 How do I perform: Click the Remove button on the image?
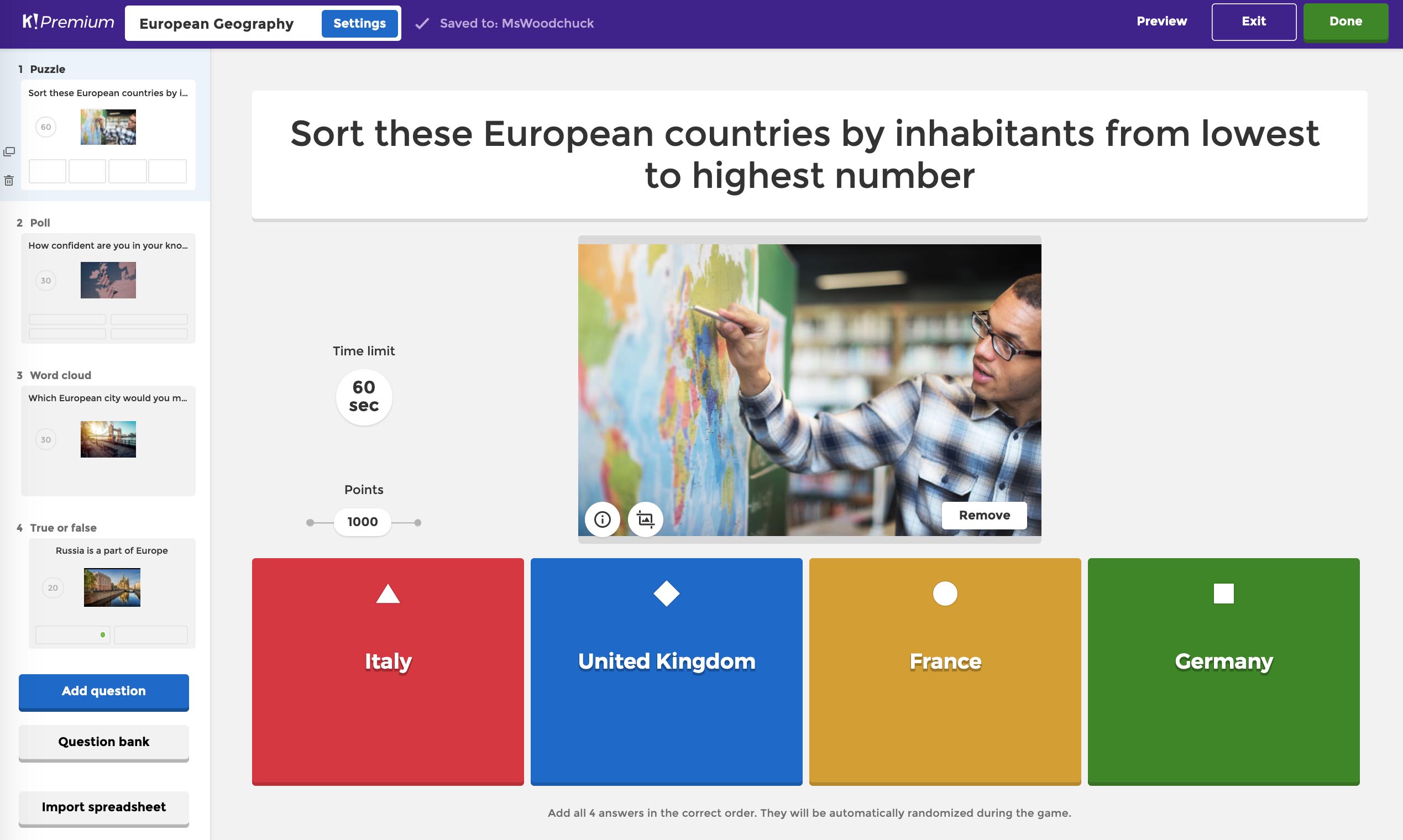click(x=984, y=514)
